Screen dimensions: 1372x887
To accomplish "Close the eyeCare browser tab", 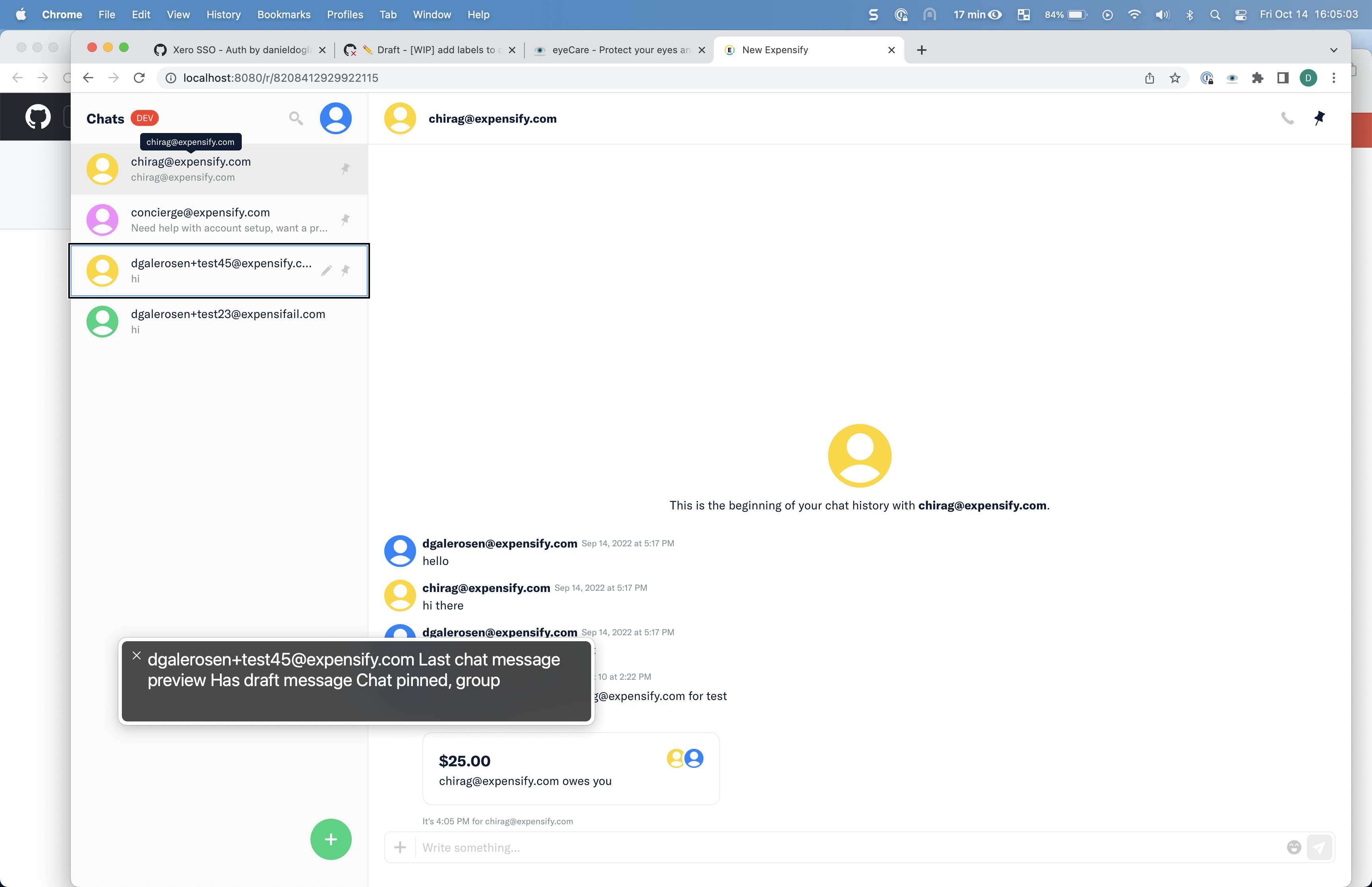I will 702,50.
